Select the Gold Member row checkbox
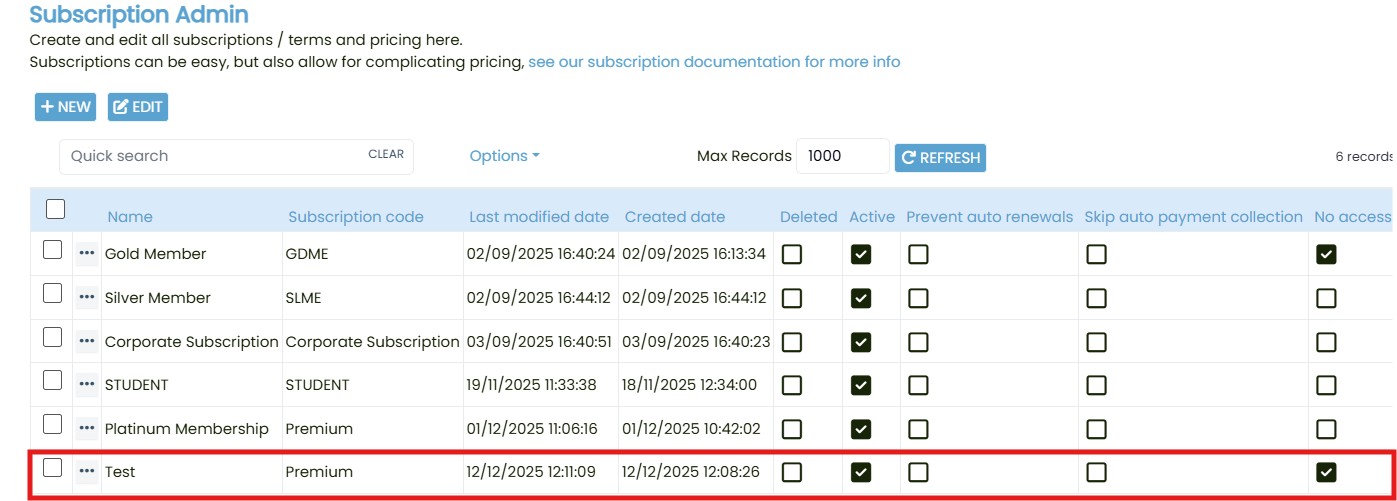1397x501 pixels. (53, 252)
